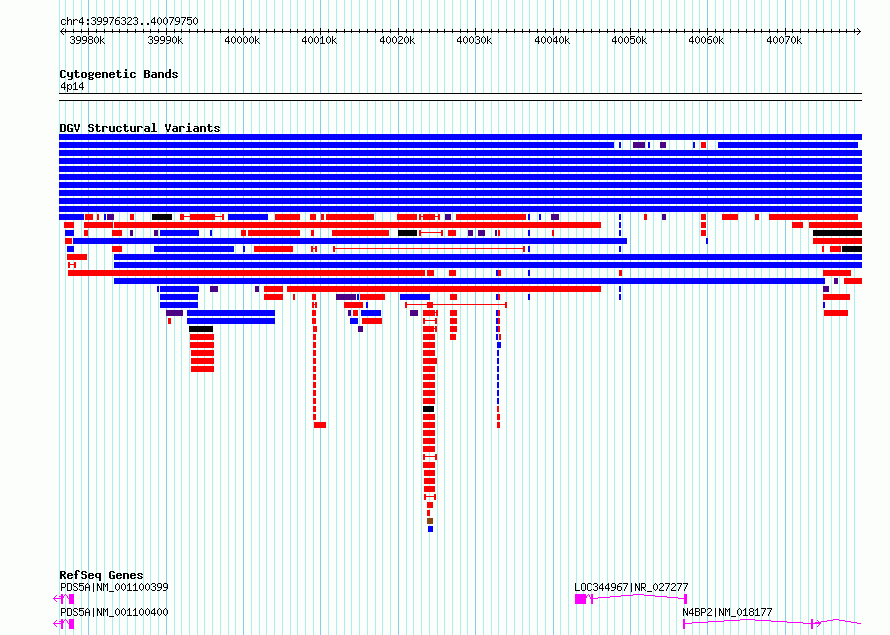Click the blue variant below the brown block

[430, 529]
